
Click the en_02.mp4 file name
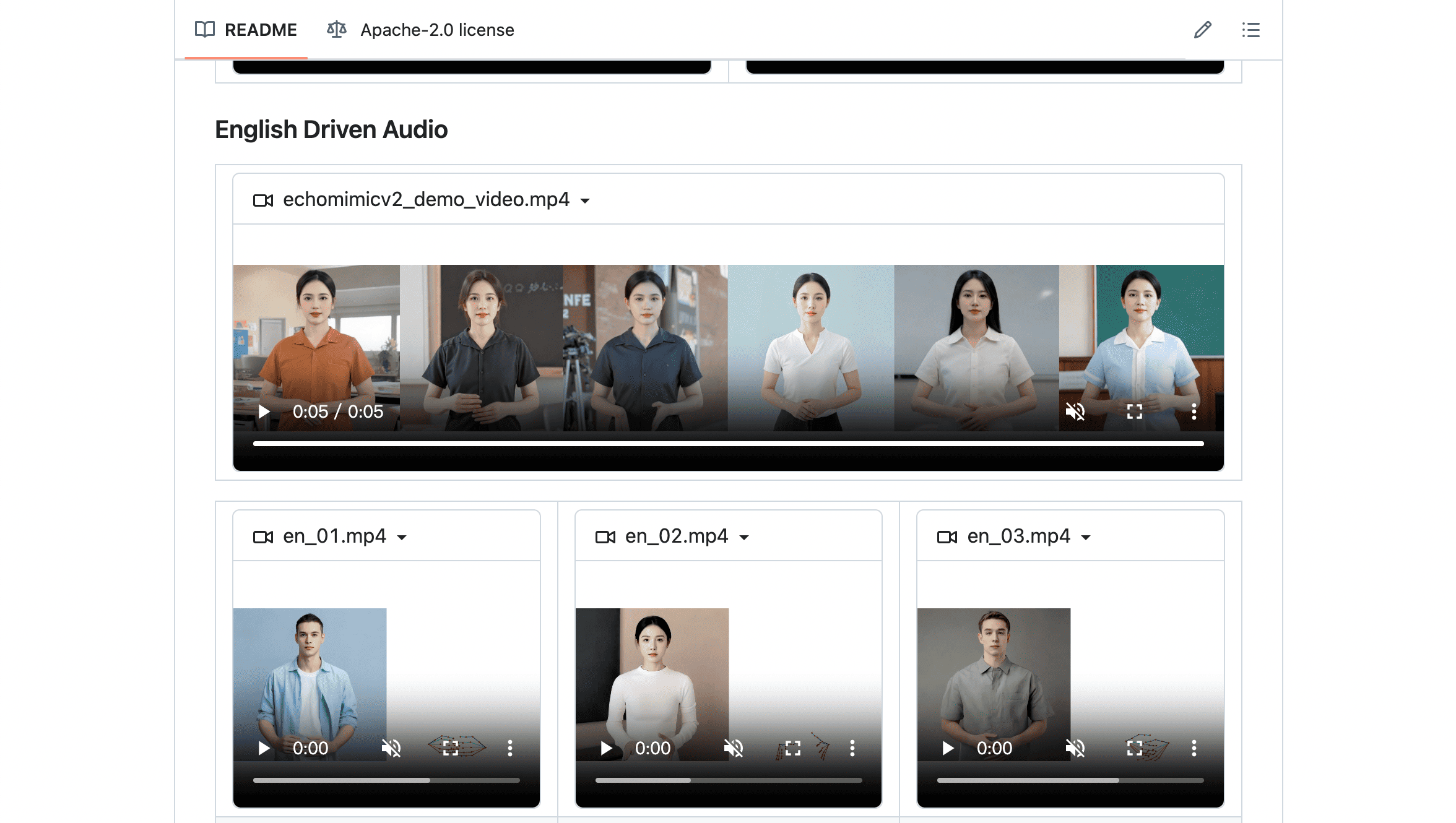click(x=676, y=536)
